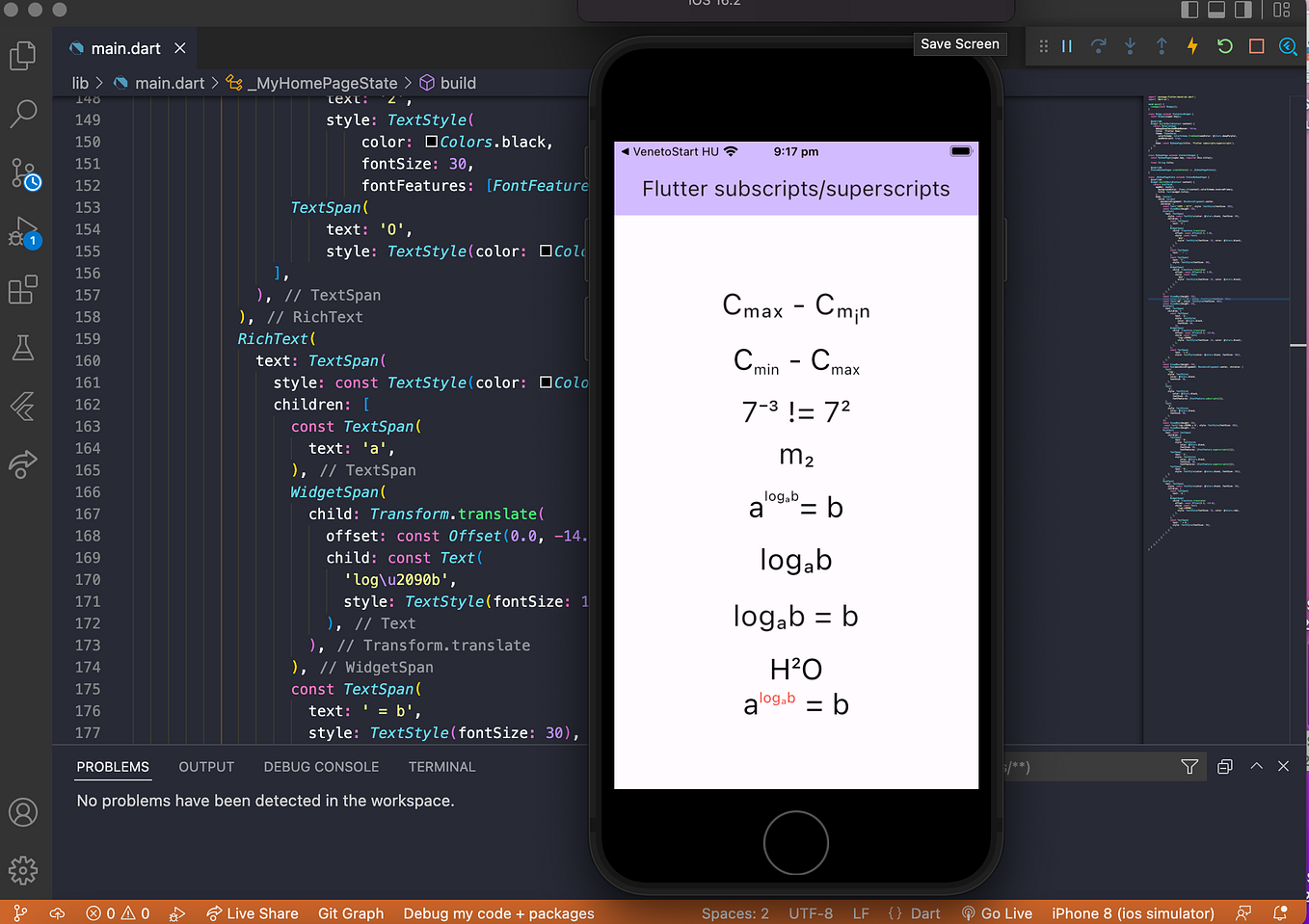Open the iPhone 8 simulator device selector
The image size is (1309, 924).
coord(1132,912)
